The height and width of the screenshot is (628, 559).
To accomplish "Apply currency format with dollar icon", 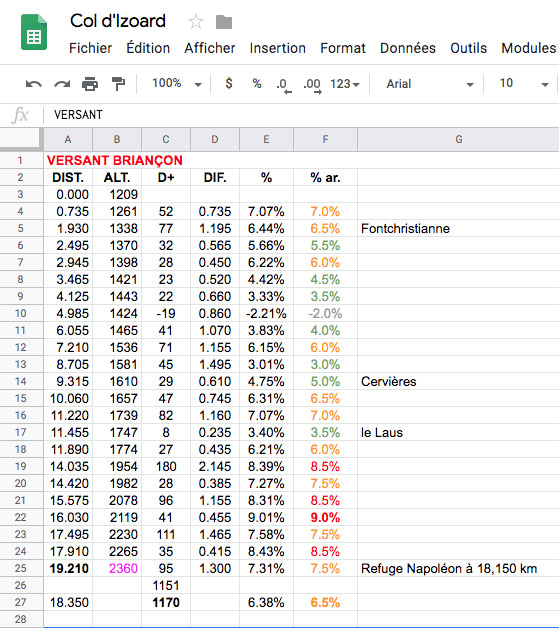I will [x=229, y=83].
